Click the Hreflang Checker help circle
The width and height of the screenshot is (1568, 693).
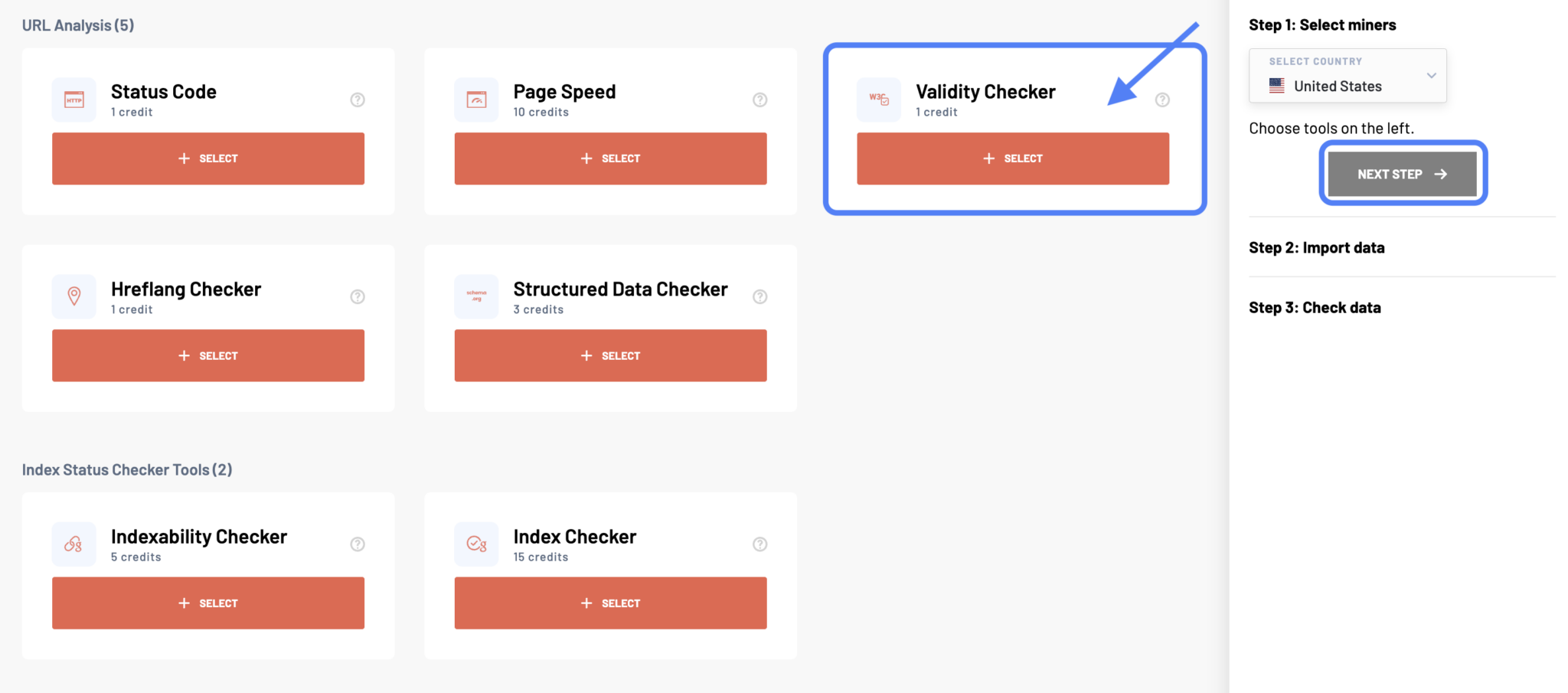[357, 296]
